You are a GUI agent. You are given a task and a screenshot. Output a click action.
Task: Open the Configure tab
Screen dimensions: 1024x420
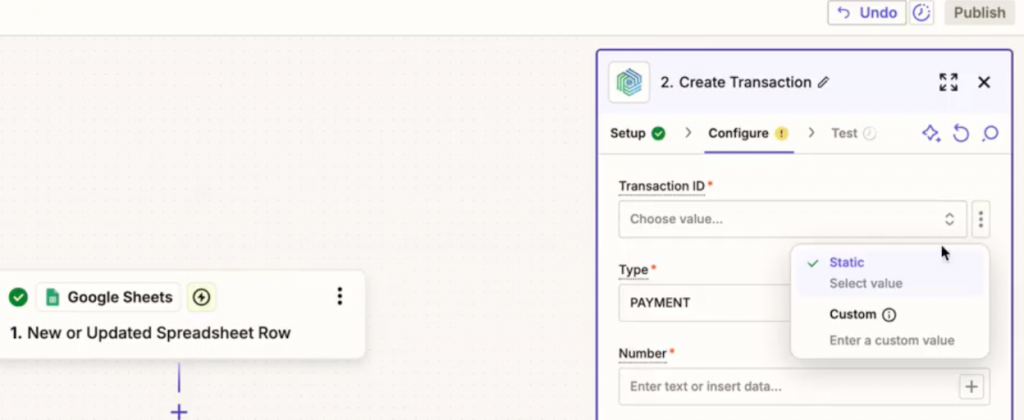pos(748,133)
